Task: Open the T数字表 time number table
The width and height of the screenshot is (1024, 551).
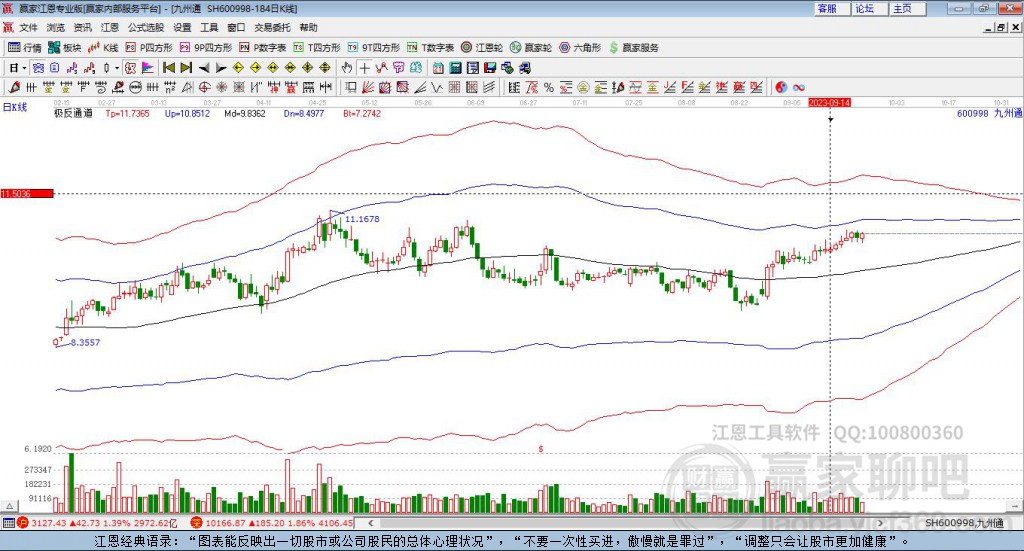Action: tap(430, 48)
